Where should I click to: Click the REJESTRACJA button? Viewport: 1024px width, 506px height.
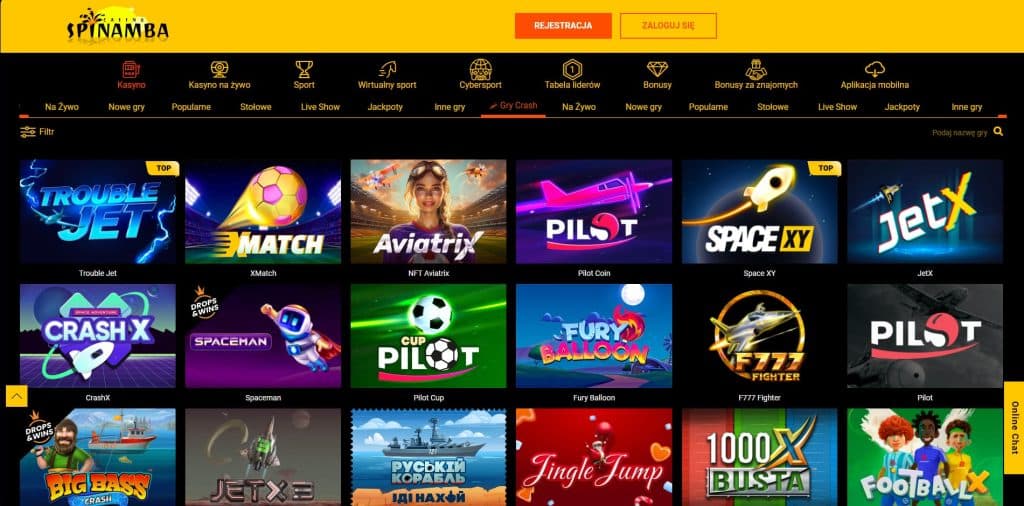tap(563, 26)
